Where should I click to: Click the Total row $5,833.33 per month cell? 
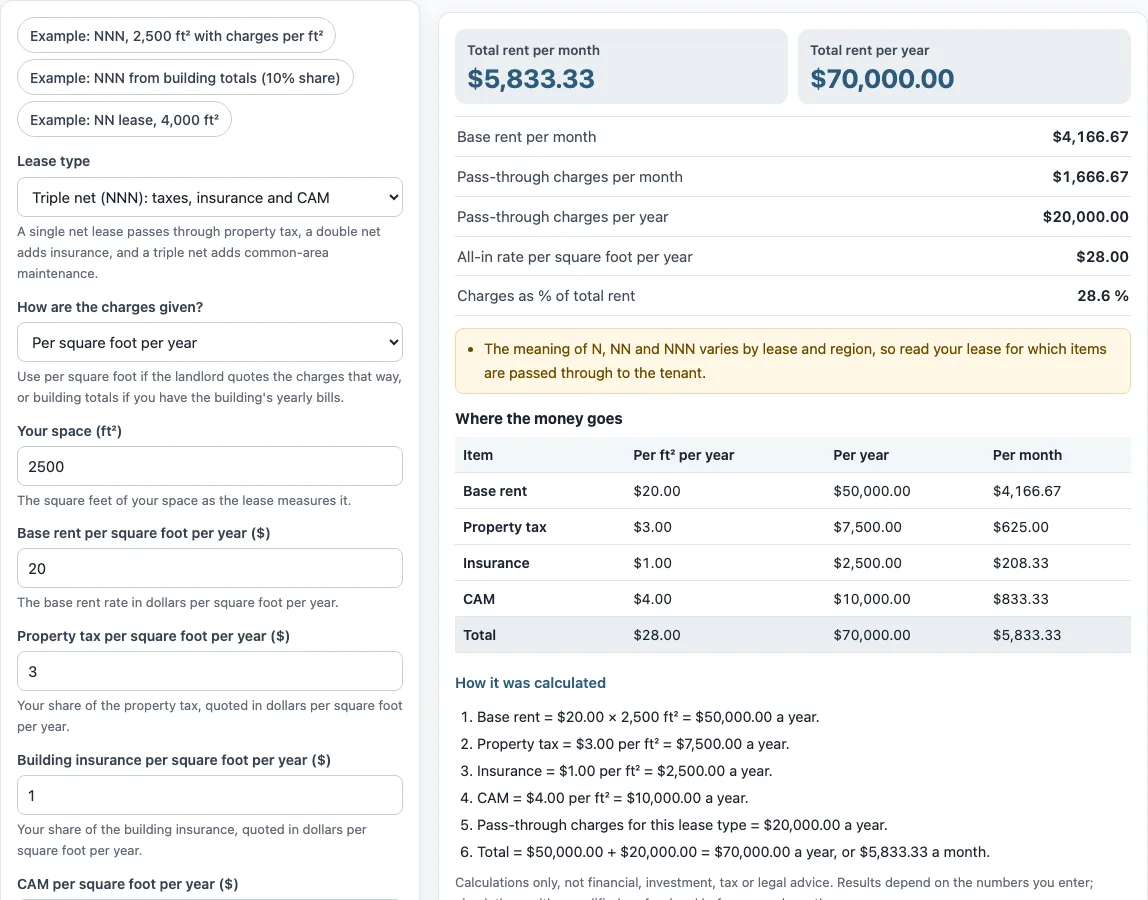tap(1026, 635)
